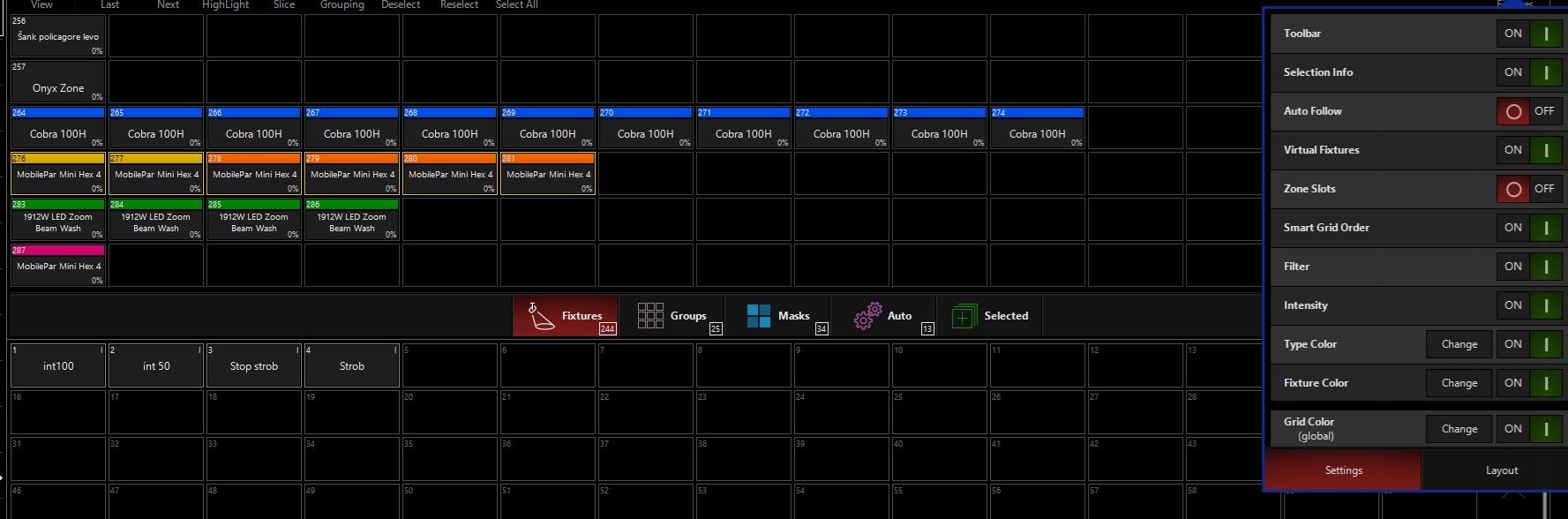1568x519 pixels.
Task: Select Cobra 100H fixture 274
Action: pyautogui.click(x=1038, y=127)
